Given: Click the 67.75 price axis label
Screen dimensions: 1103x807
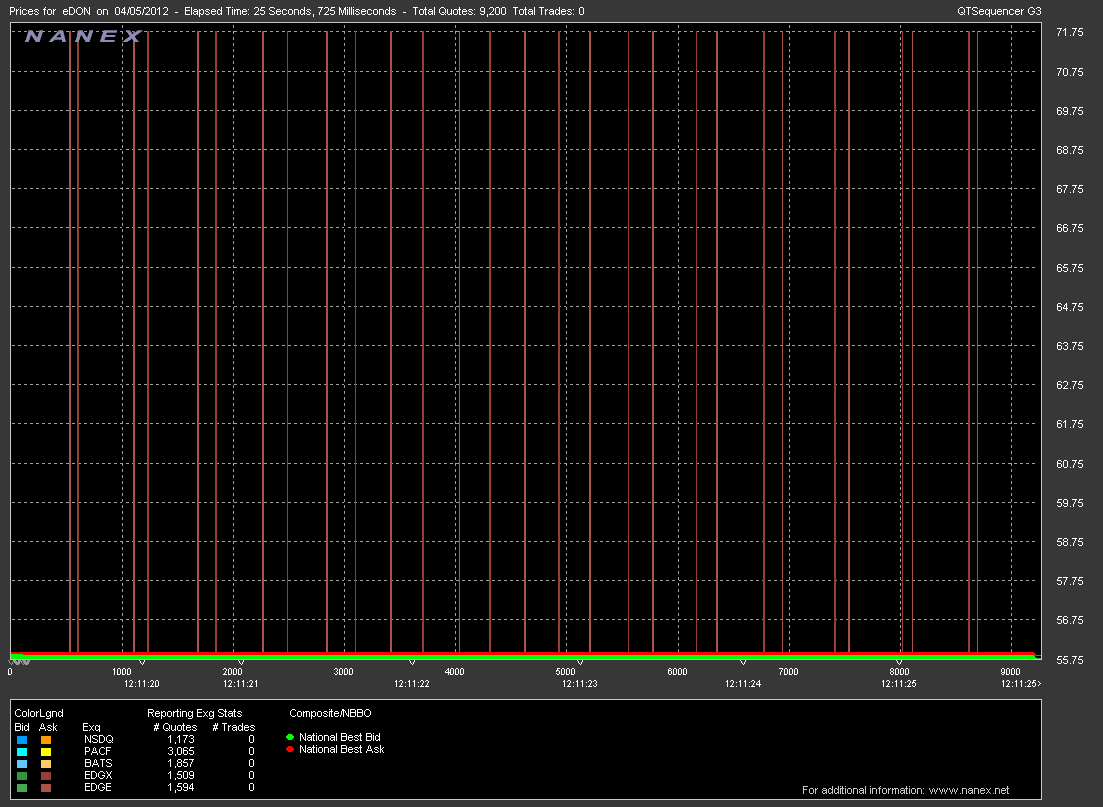Looking at the screenshot, I should (1069, 189).
